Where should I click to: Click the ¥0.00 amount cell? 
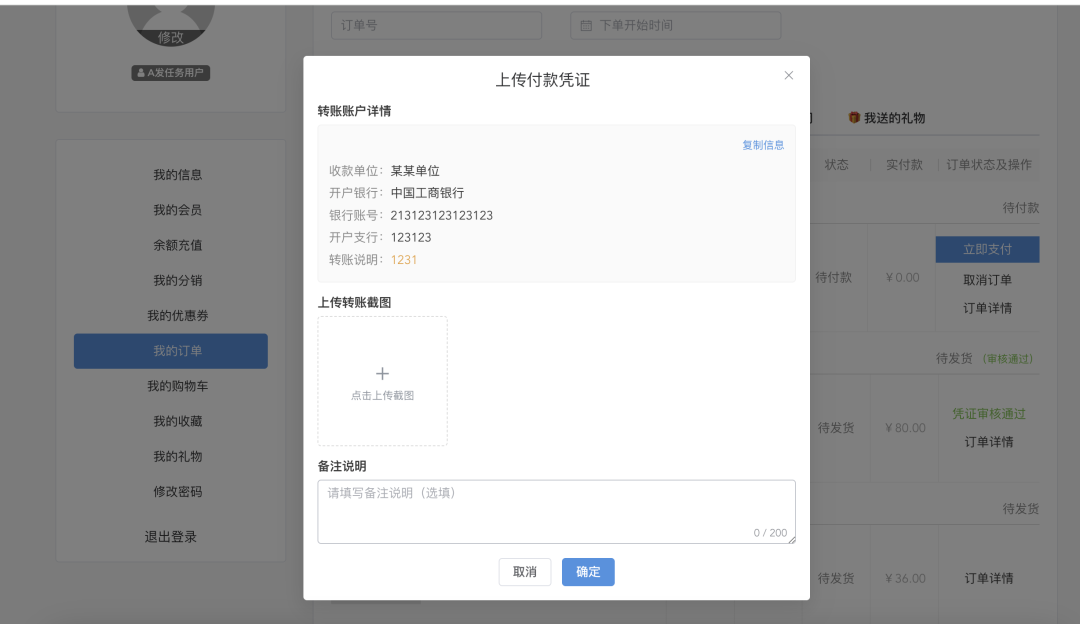pos(902,278)
